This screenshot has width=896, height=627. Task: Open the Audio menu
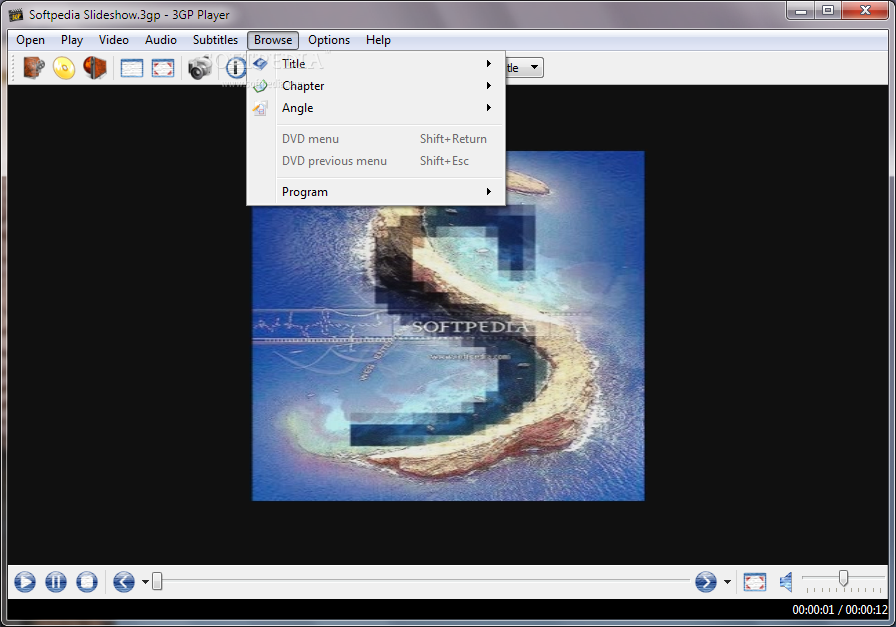(x=161, y=40)
